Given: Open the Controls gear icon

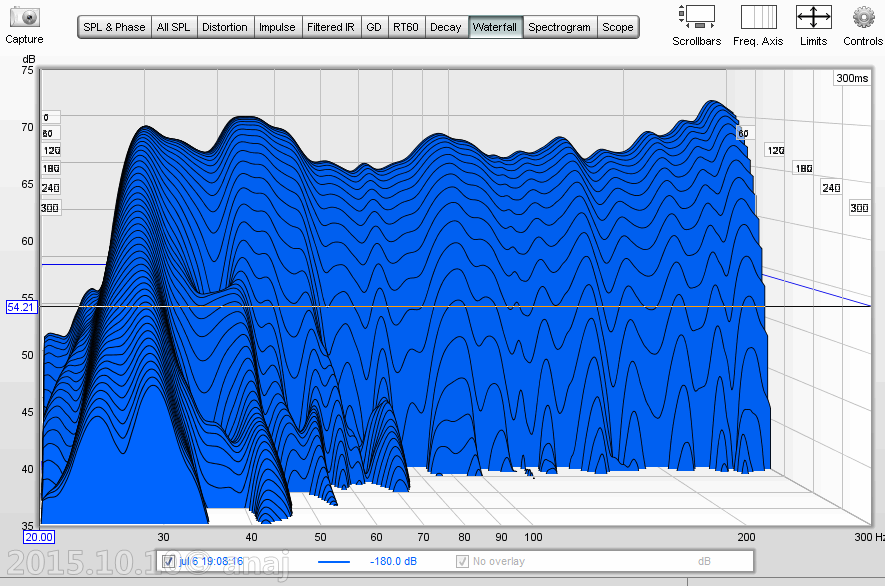Looking at the screenshot, I should tap(862, 17).
